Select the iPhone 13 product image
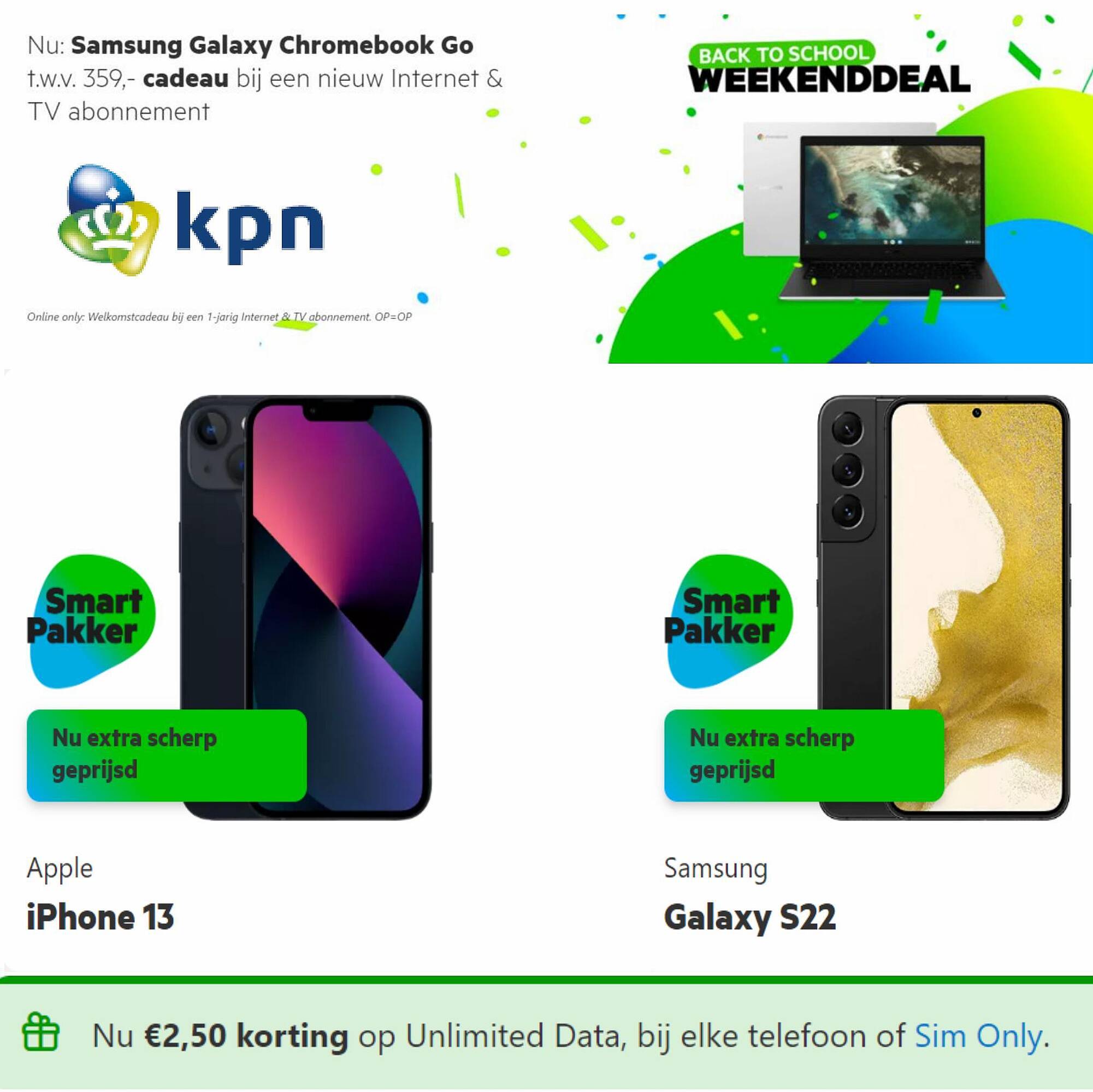 click(305, 607)
